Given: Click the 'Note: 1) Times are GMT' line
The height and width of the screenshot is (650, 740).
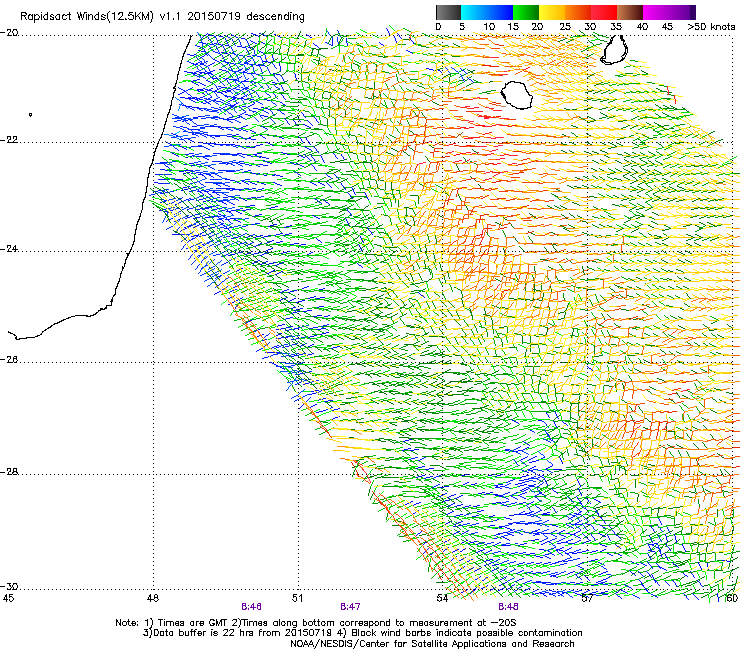Looking at the screenshot, I should pos(316,623).
